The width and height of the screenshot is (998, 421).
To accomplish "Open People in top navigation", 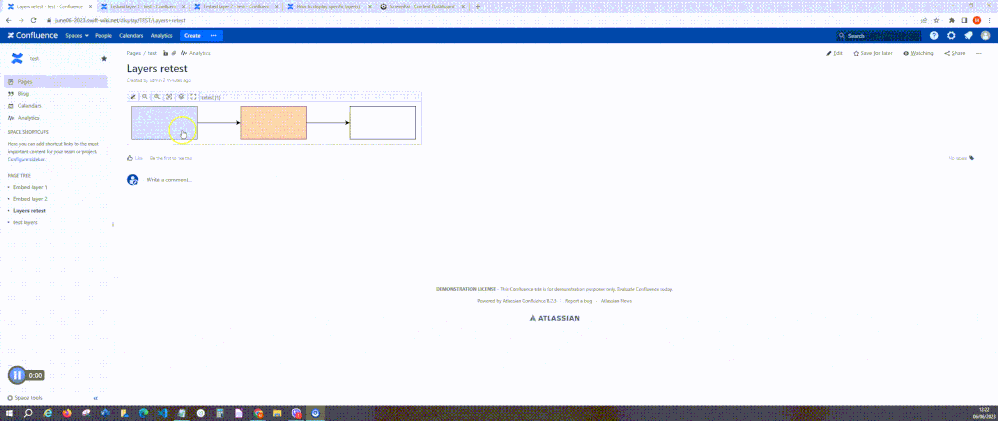I will [x=104, y=36].
